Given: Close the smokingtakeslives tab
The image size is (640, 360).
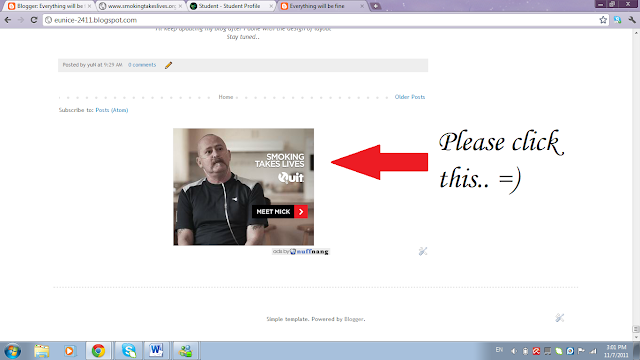Looking at the screenshot, I should pos(180,6).
